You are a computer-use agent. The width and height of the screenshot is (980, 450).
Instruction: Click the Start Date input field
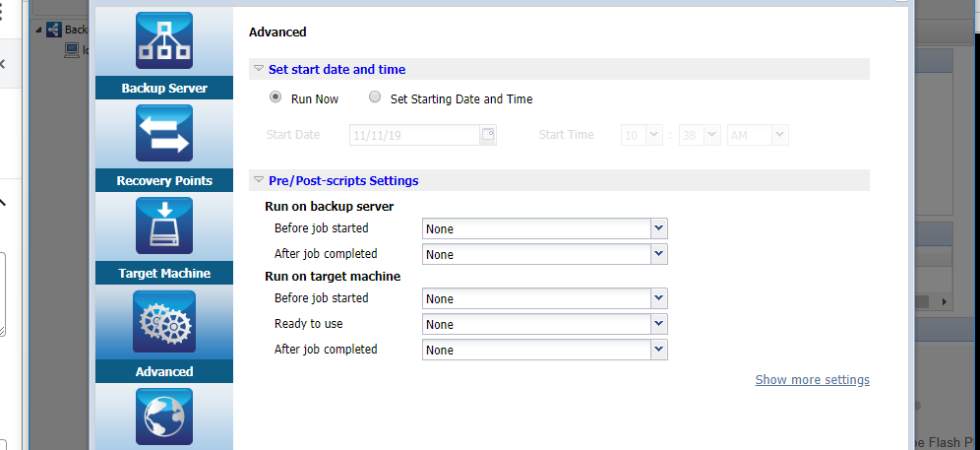click(414, 135)
